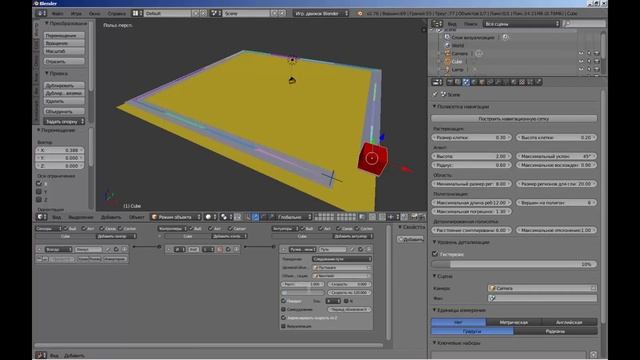The image size is (640, 360).
Task: Click the Дублировать button
Action: 64,85
